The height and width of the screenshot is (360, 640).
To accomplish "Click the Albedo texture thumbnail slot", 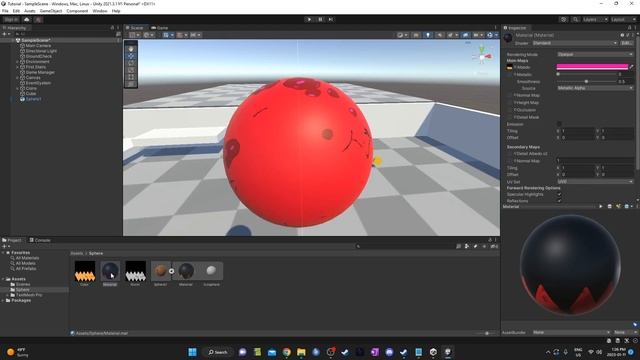I will [509, 67].
